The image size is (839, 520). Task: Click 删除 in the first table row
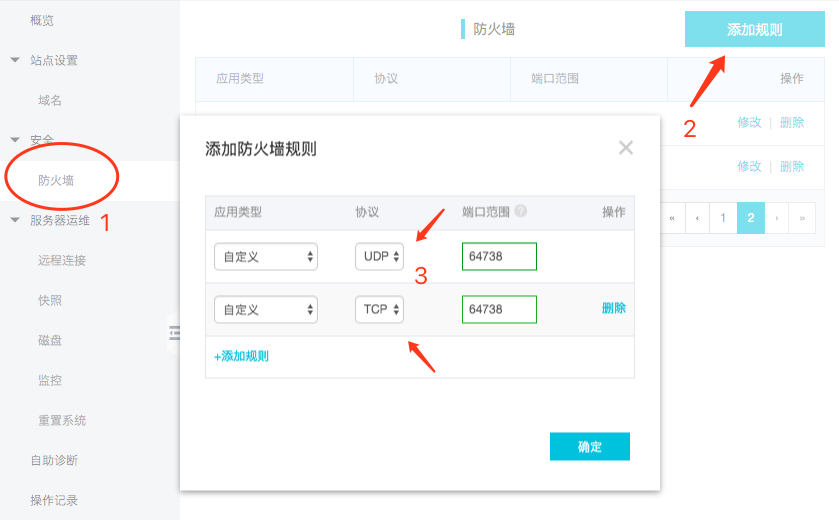click(x=792, y=123)
